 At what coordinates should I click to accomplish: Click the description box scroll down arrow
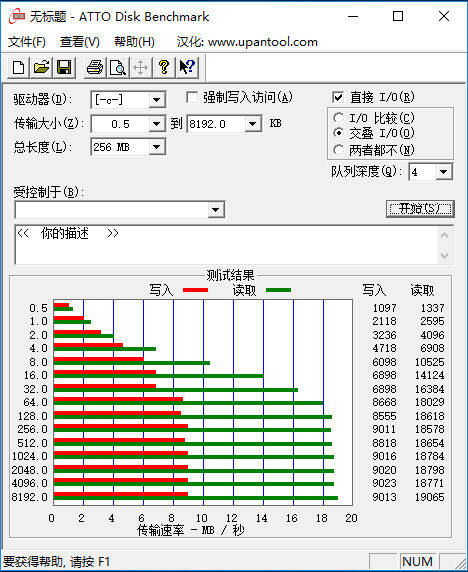444,255
